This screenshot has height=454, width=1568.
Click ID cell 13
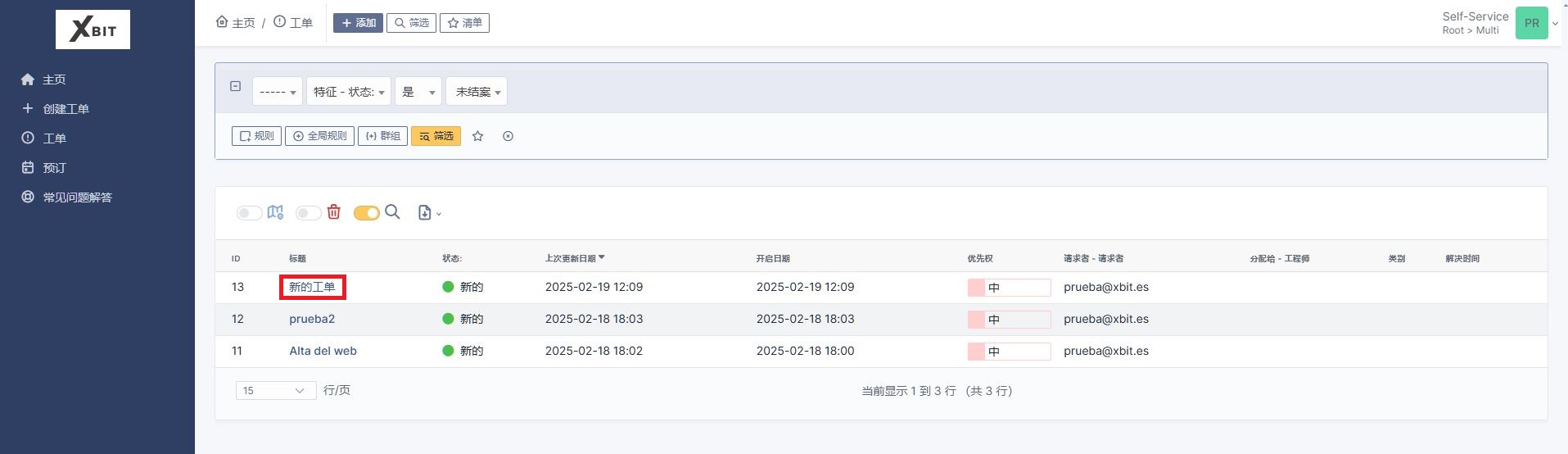coord(237,288)
